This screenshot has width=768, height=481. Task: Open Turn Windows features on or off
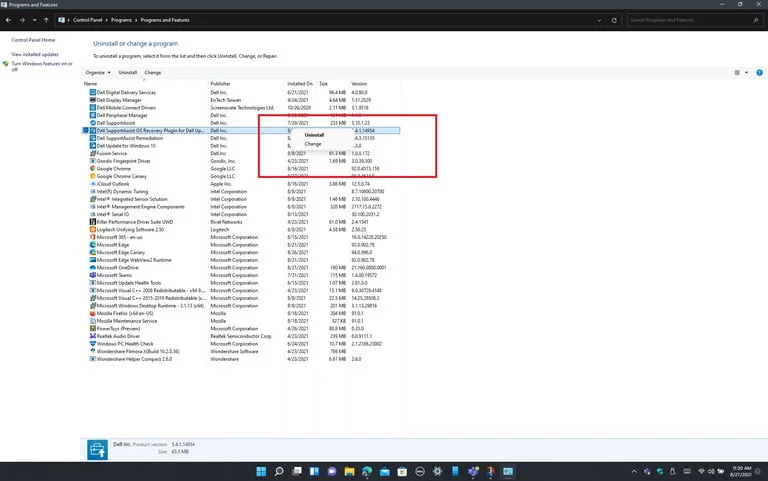click(x=42, y=66)
